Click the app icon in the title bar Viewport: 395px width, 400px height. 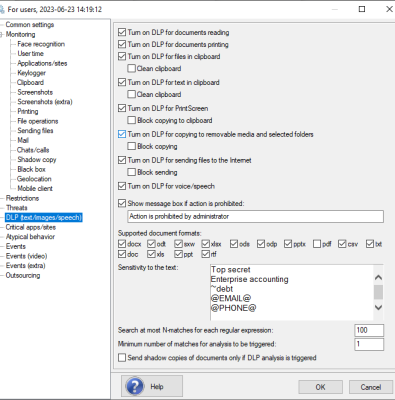pos(2,9)
